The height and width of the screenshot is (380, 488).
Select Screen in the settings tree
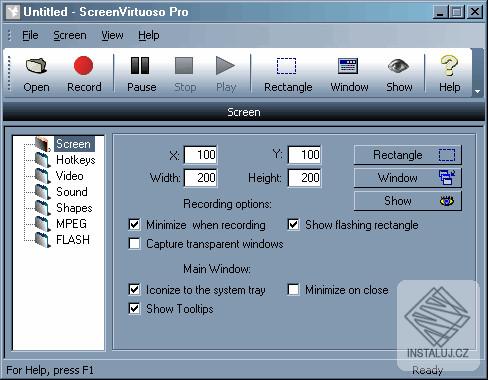(x=74, y=144)
